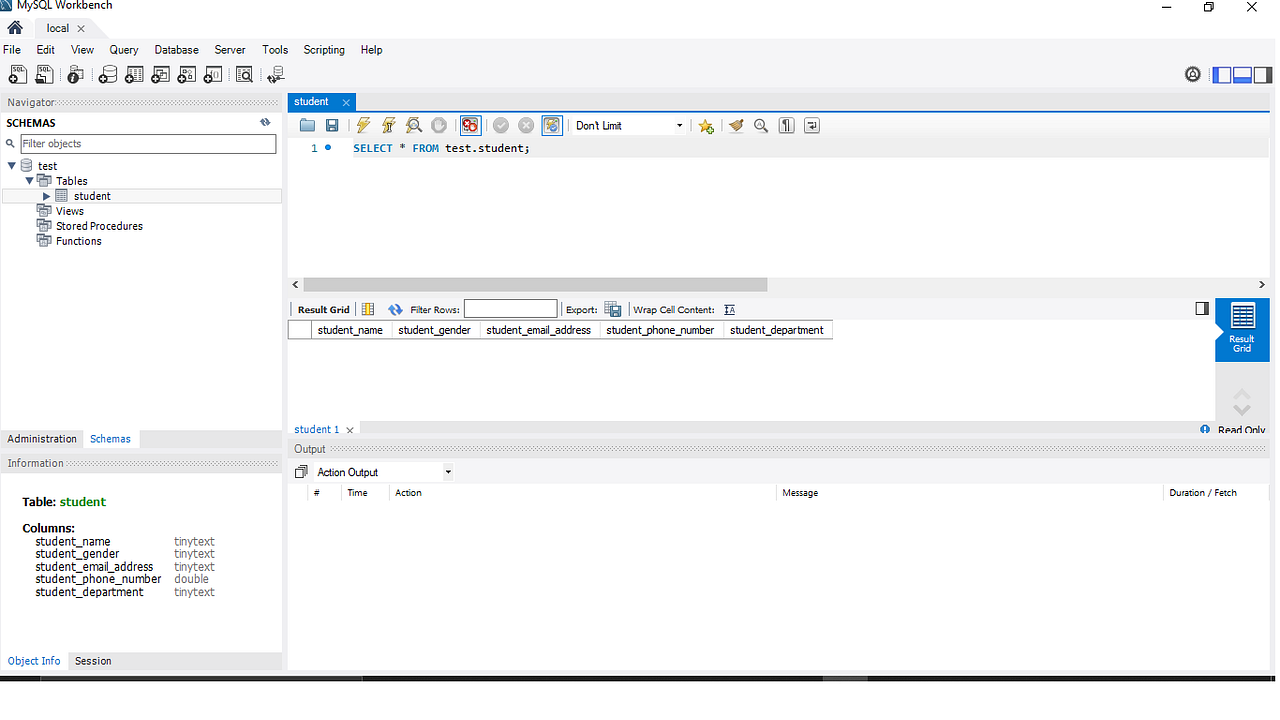1280x720 pixels.
Task: Toggle wrap cell content in results
Action: (729, 309)
